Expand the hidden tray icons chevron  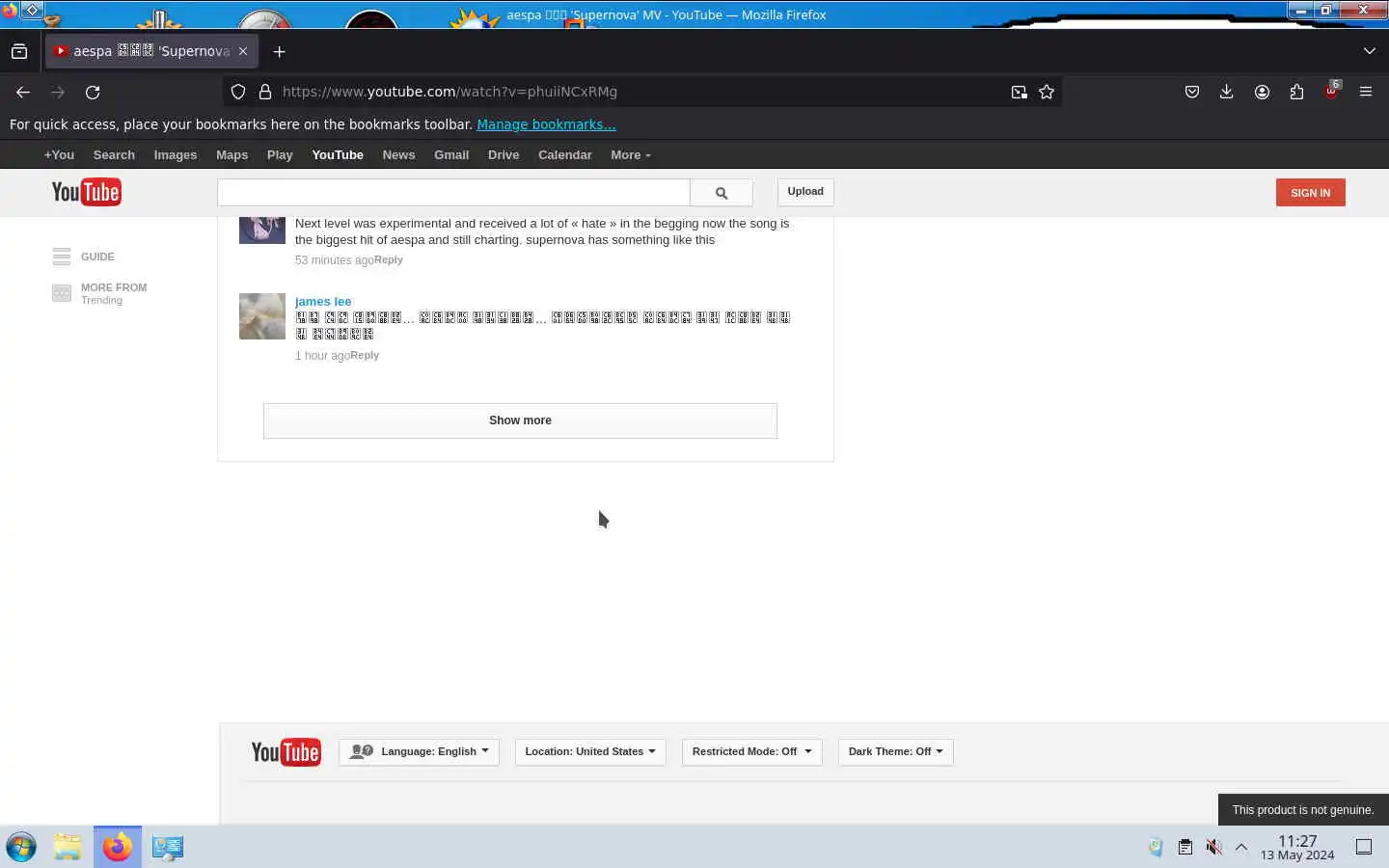point(1241,847)
